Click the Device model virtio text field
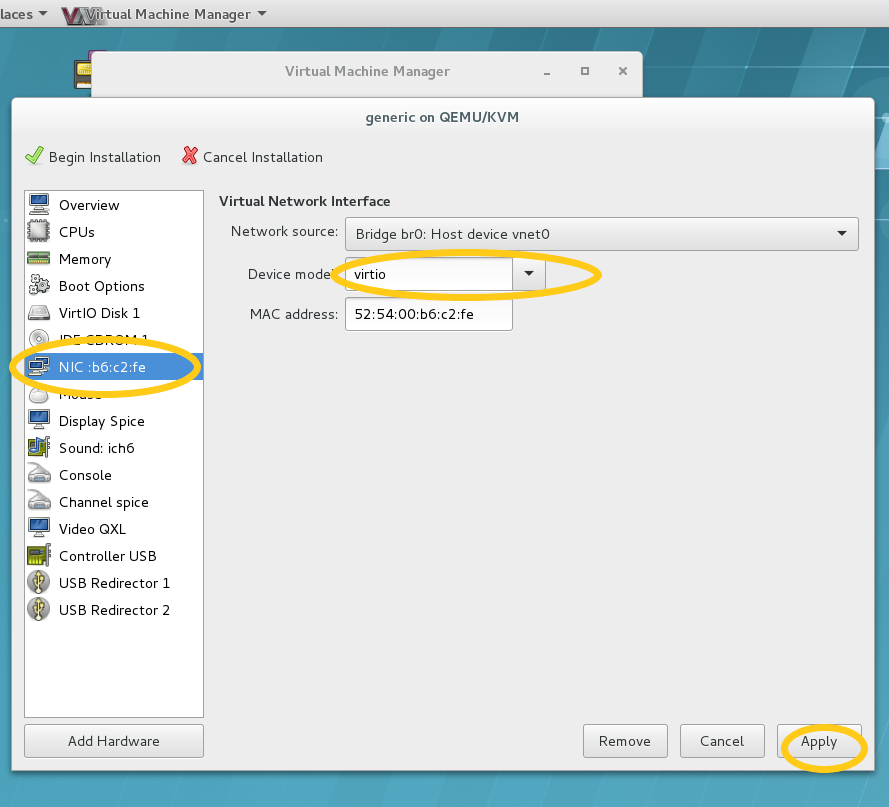889x807 pixels. (429, 274)
